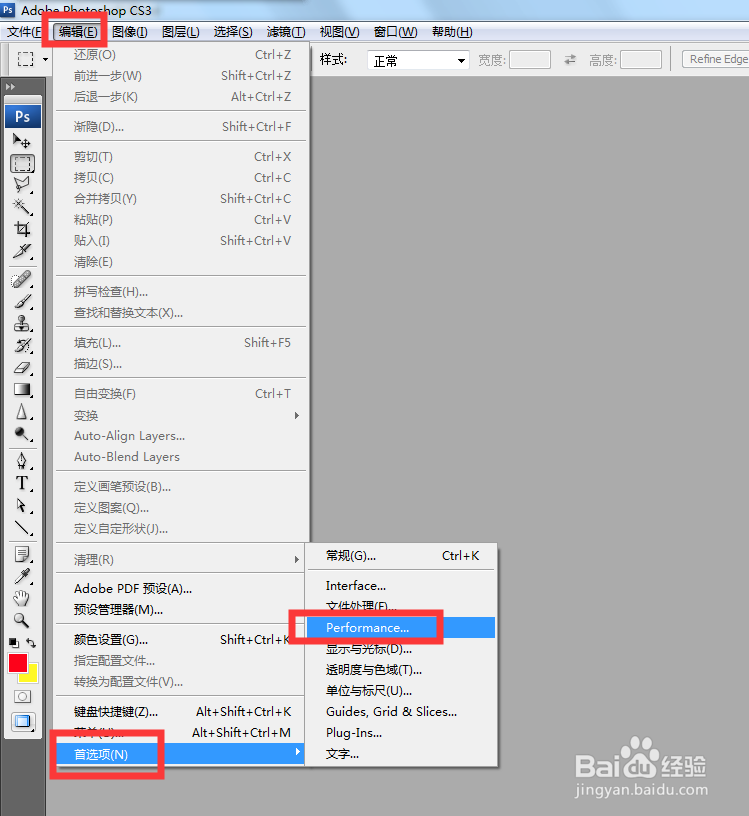This screenshot has height=816, width=749.
Task: Select the Crop tool
Action: point(22,228)
